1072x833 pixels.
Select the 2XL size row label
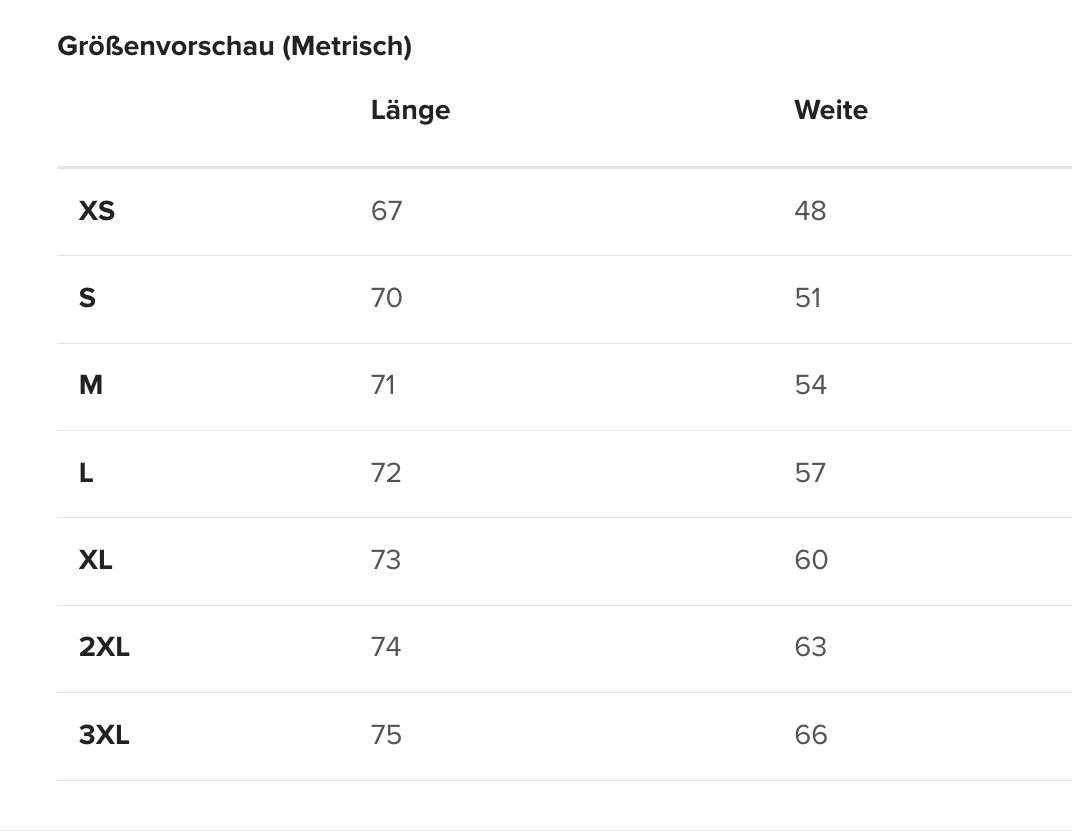coord(104,647)
